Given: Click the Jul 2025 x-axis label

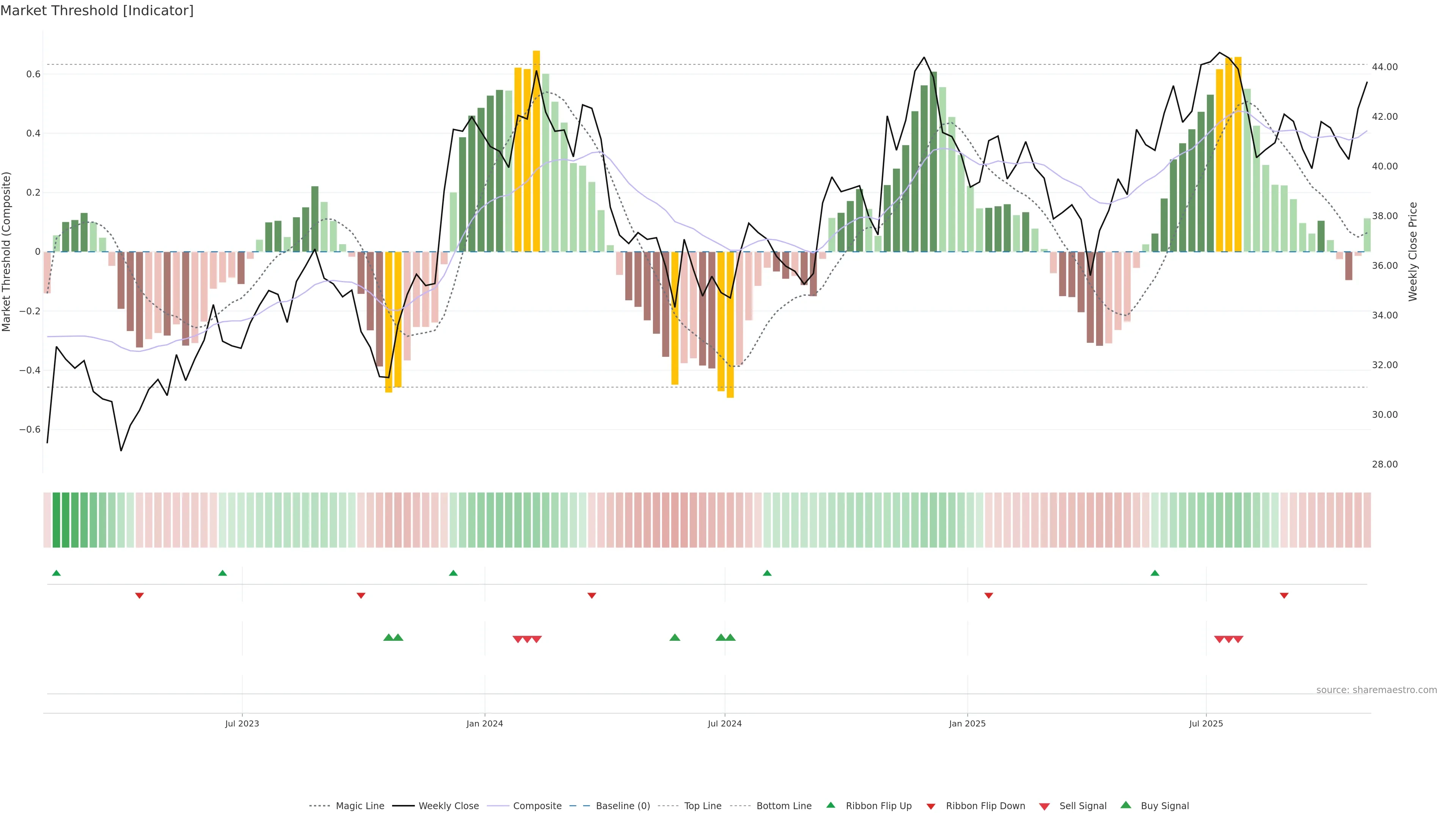Looking at the screenshot, I should click(x=1206, y=723).
